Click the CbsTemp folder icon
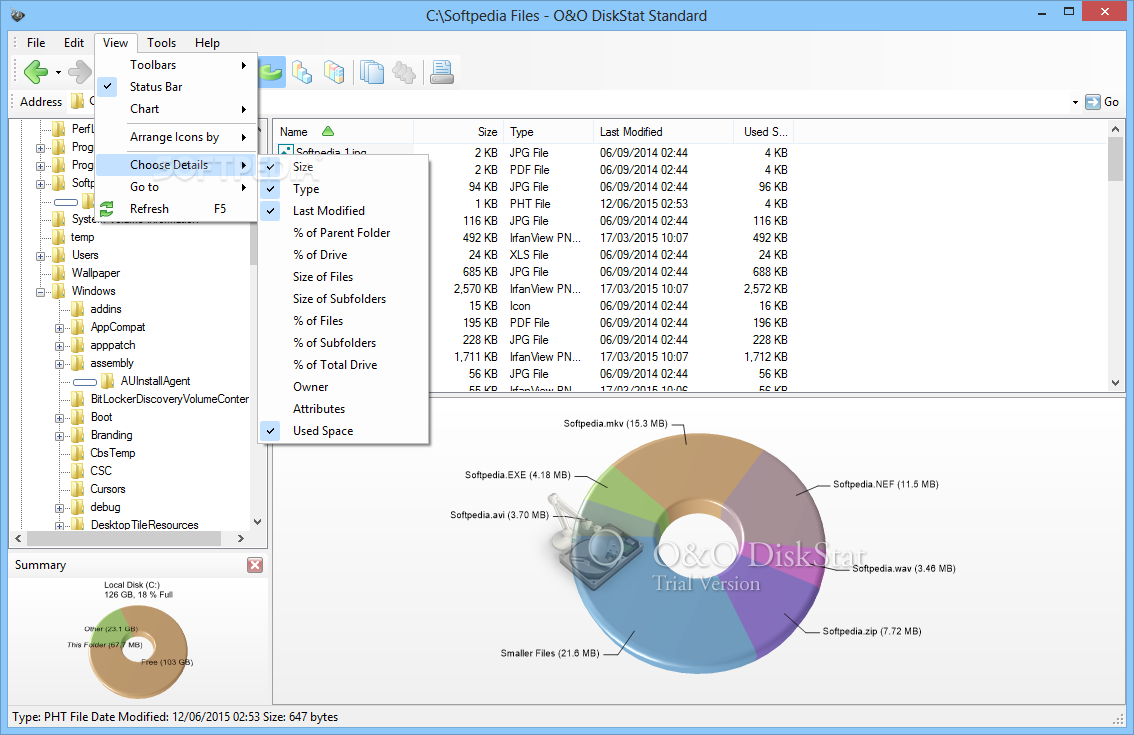Image resolution: width=1134 pixels, height=735 pixels. pos(78,453)
